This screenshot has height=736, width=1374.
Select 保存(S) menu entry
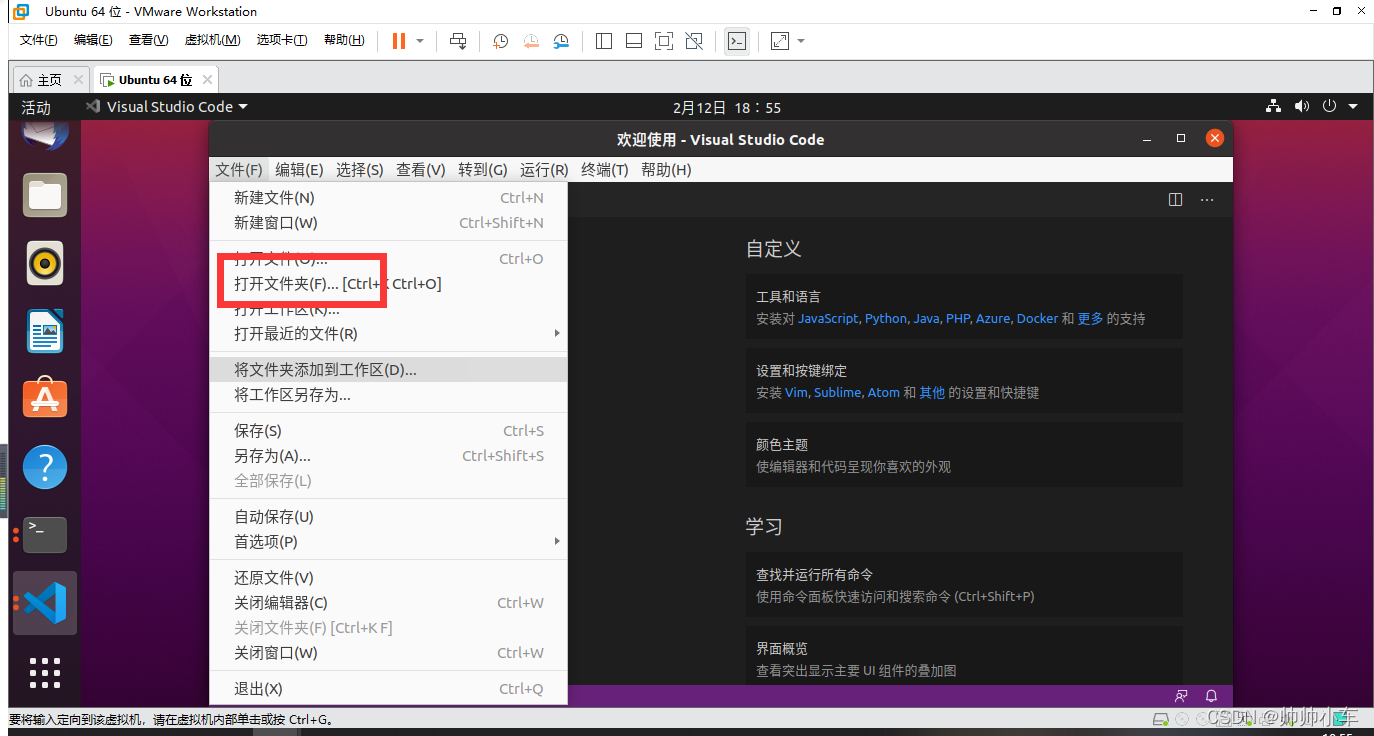coord(388,431)
